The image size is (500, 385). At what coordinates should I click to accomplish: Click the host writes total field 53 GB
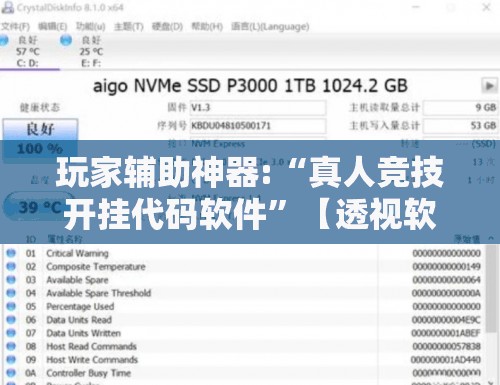pyautogui.click(x=461, y=126)
